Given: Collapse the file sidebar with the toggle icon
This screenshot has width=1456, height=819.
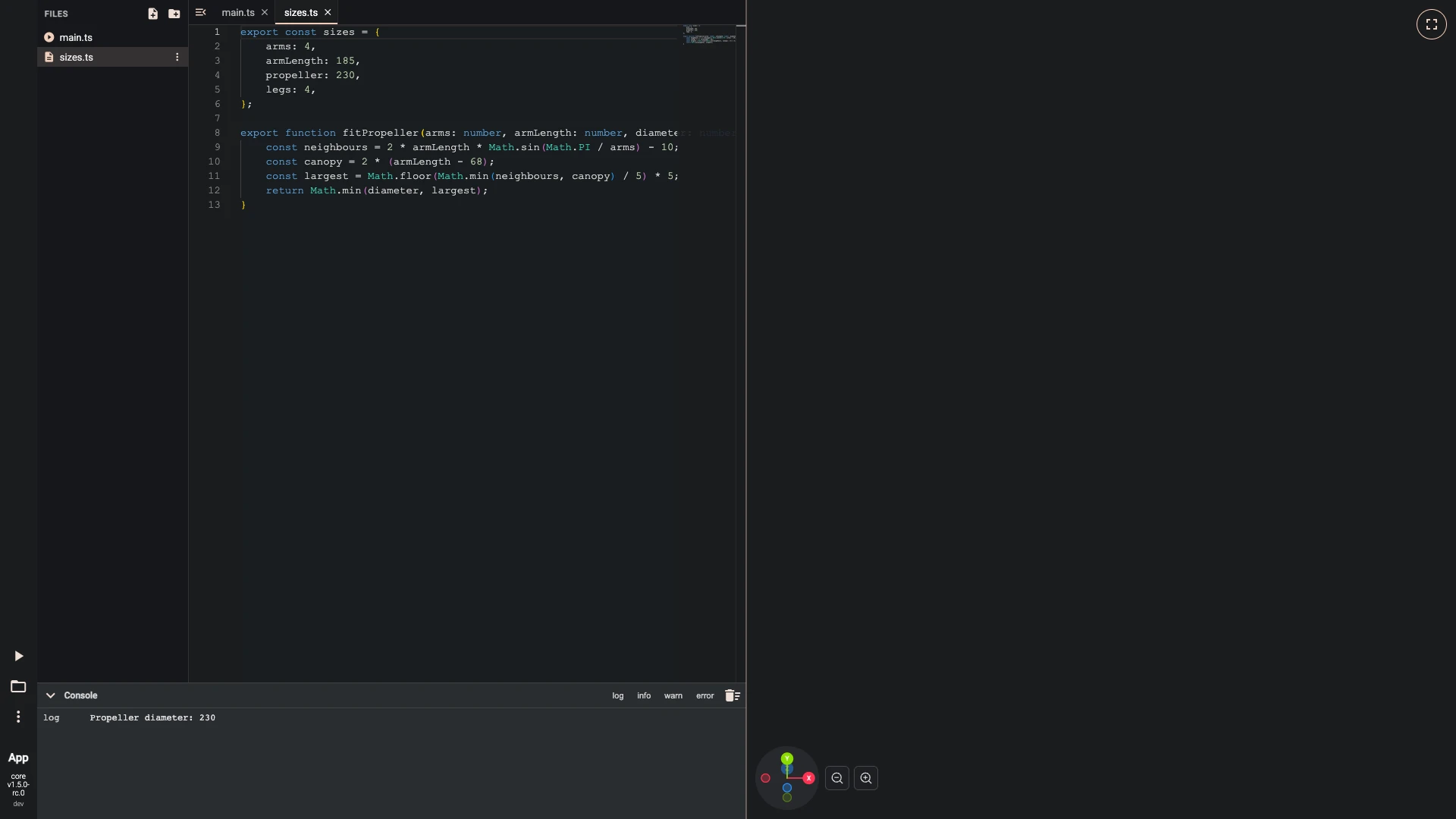Looking at the screenshot, I should 200,12.
